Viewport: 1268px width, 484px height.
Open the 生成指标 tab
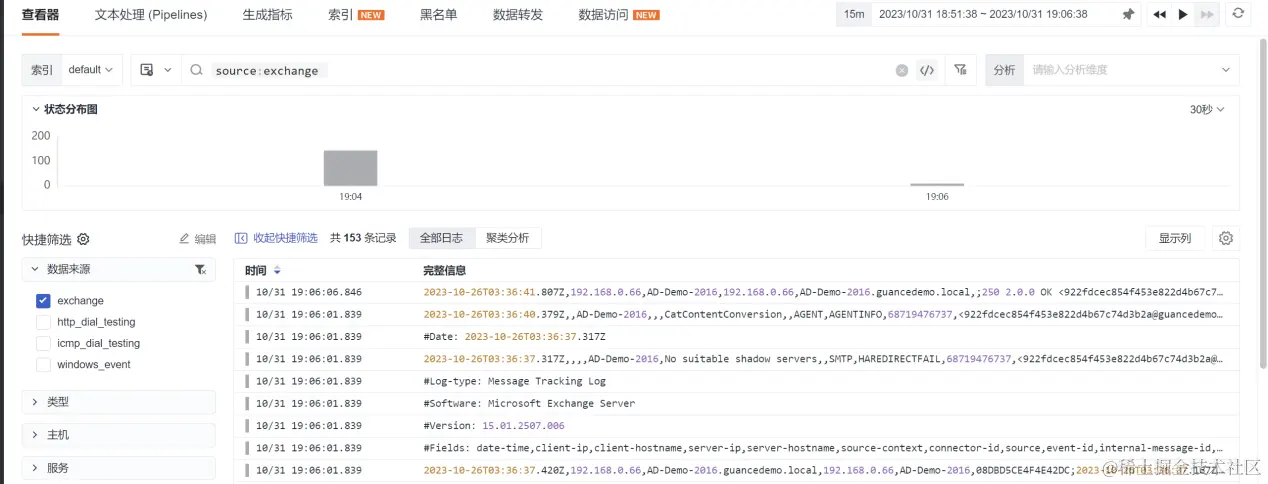(268, 15)
